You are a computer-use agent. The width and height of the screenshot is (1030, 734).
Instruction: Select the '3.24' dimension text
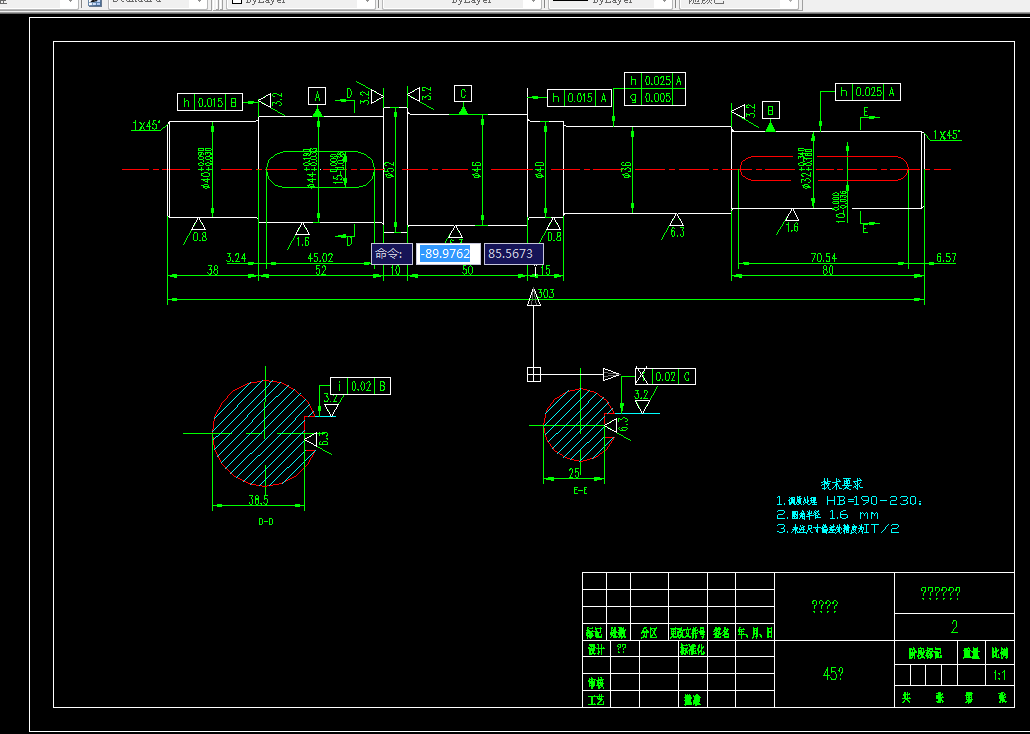pos(236,258)
